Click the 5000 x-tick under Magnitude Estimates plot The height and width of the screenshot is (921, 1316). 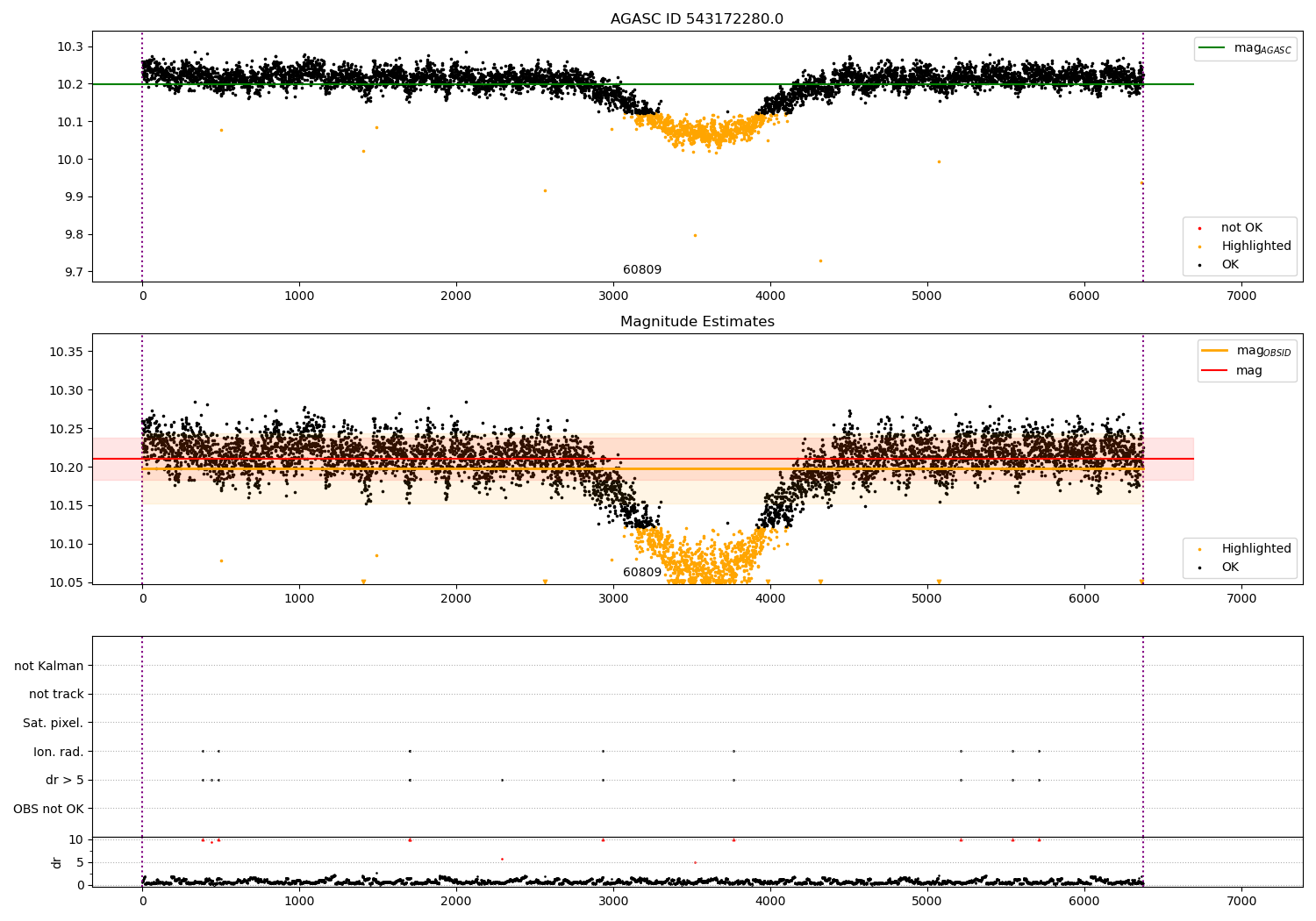point(927,599)
